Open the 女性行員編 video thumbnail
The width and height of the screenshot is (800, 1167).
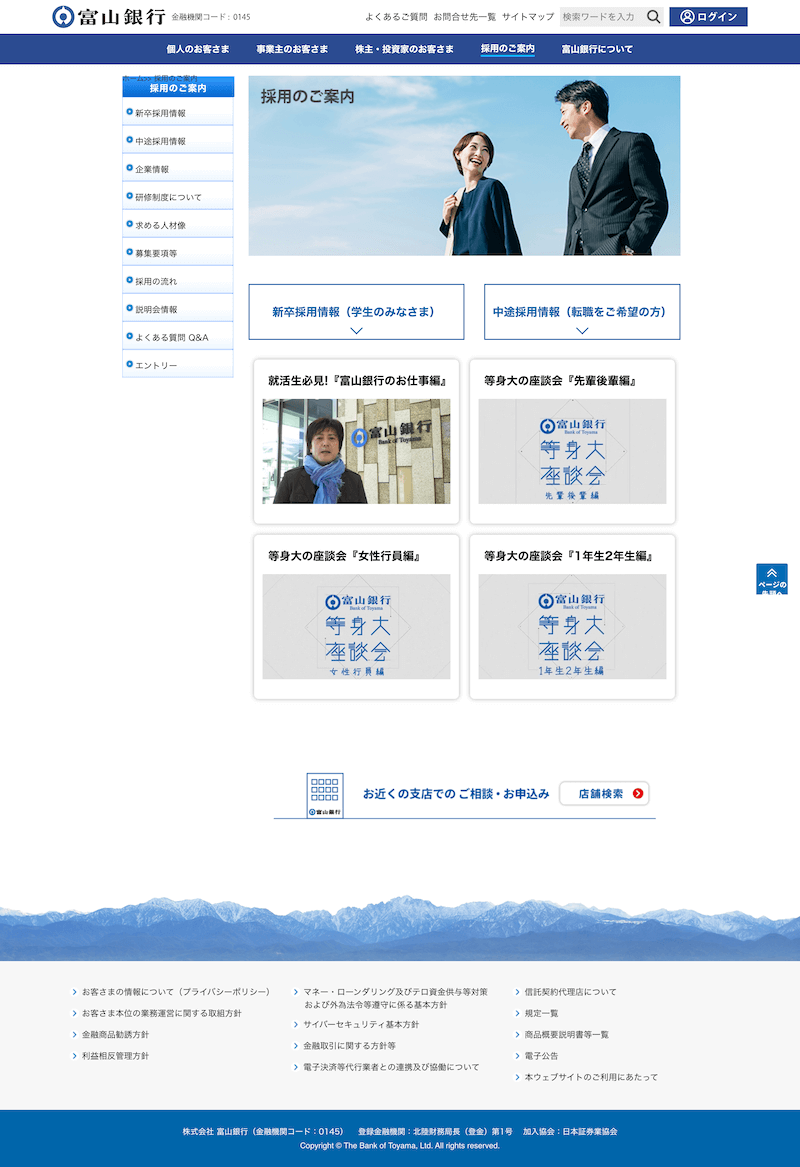(x=356, y=626)
